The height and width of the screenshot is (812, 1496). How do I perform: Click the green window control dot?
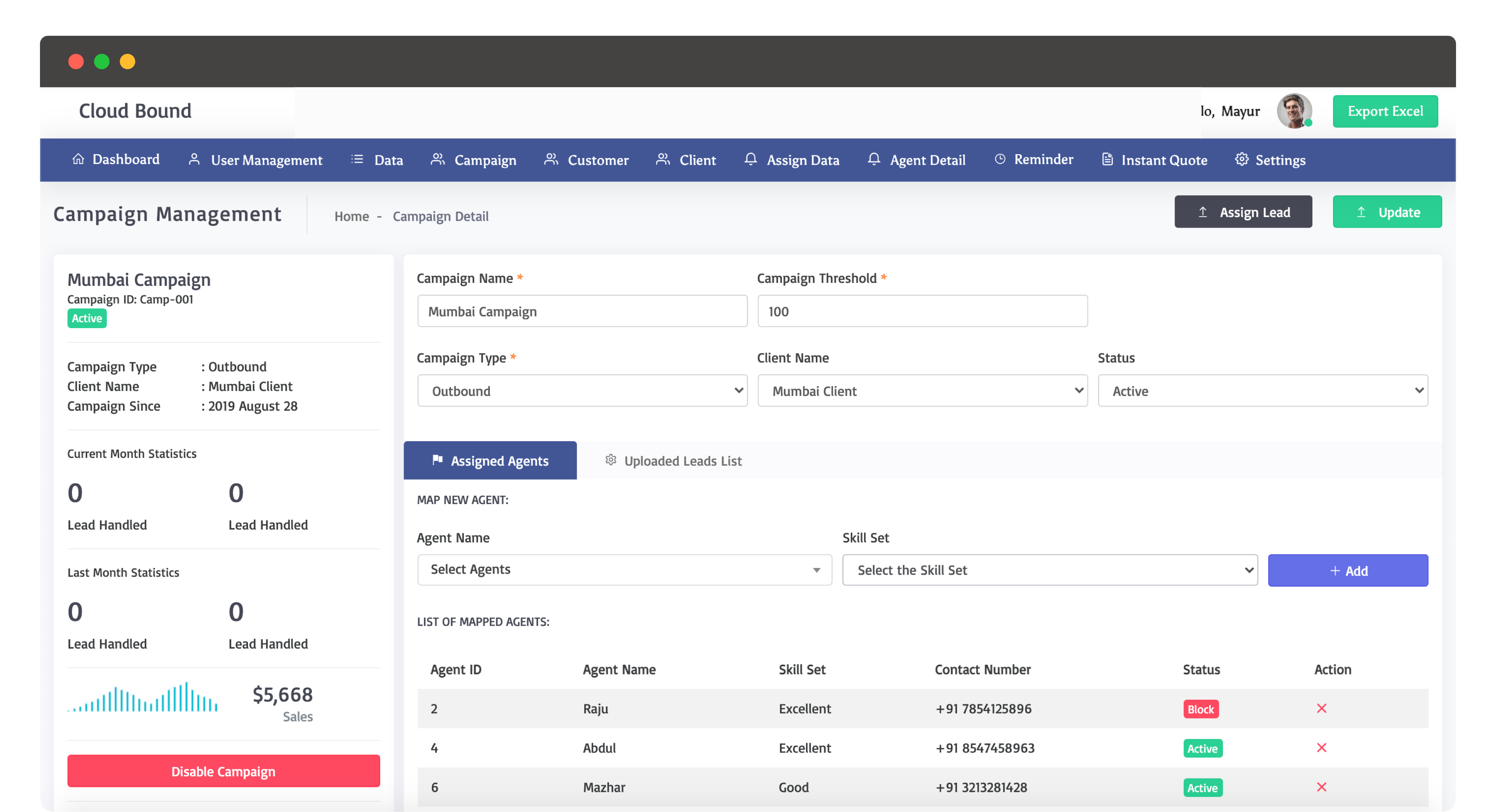pyautogui.click(x=102, y=62)
